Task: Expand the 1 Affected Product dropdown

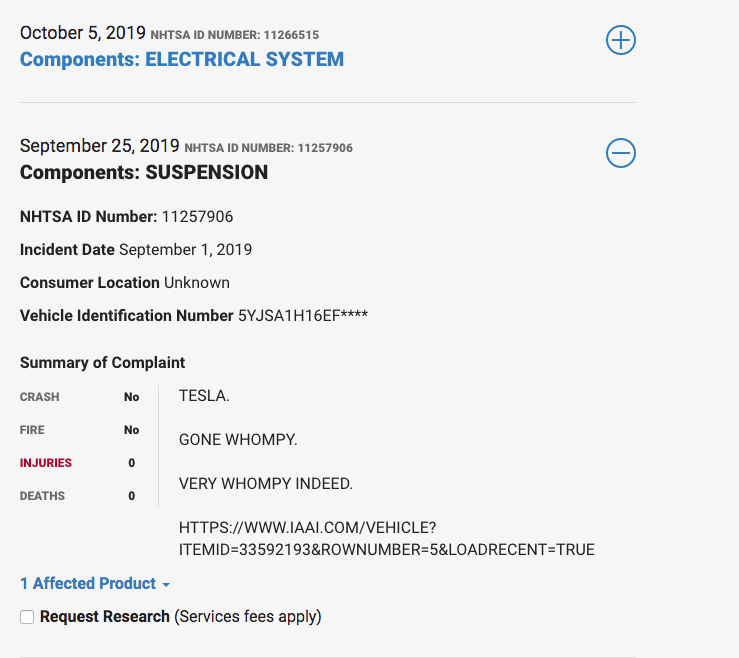Action: [x=88, y=583]
